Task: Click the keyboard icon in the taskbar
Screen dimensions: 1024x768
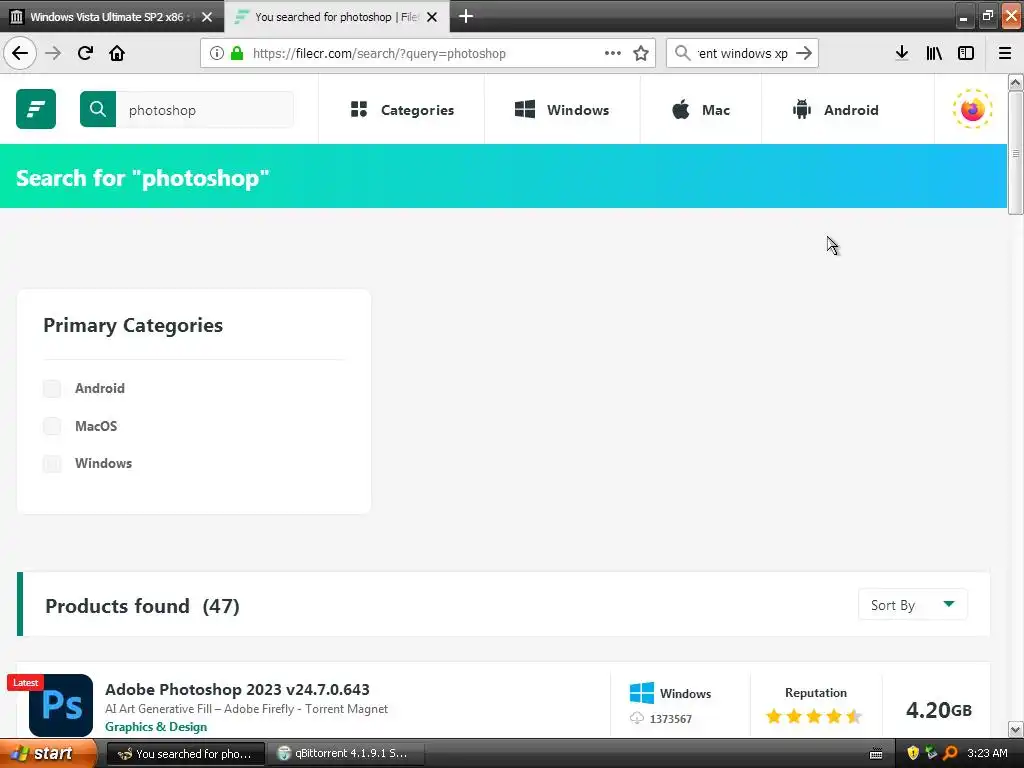Action: tap(876, 754)
